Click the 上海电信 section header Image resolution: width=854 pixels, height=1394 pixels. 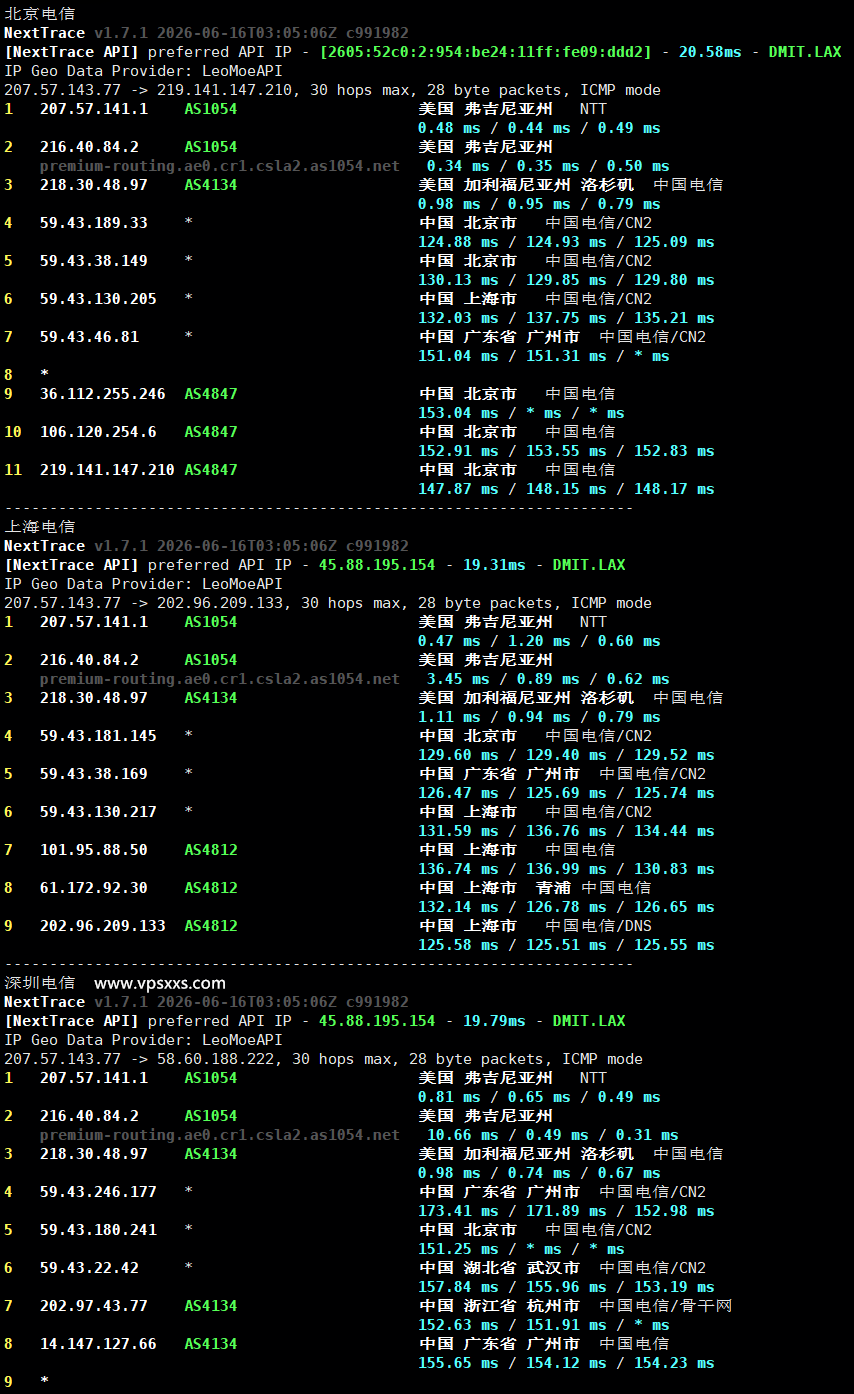click(x=39, y=527)
